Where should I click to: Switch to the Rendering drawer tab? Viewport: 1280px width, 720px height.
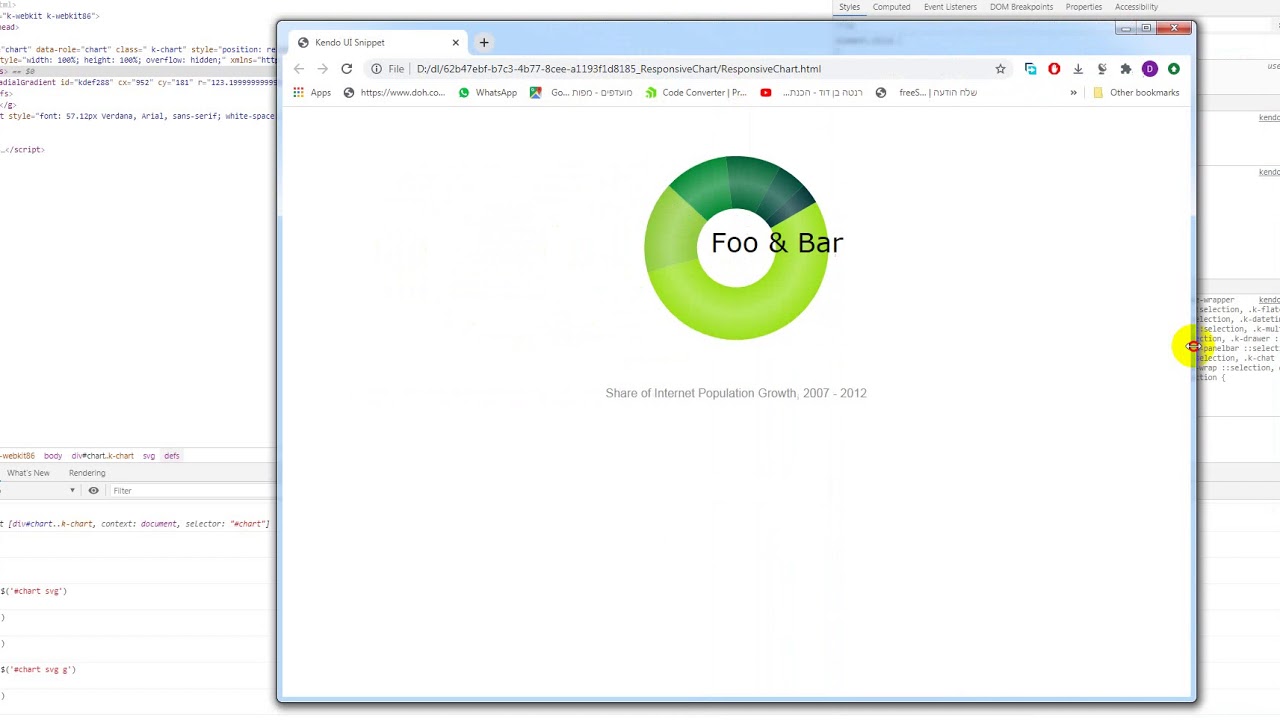point(87,473)
